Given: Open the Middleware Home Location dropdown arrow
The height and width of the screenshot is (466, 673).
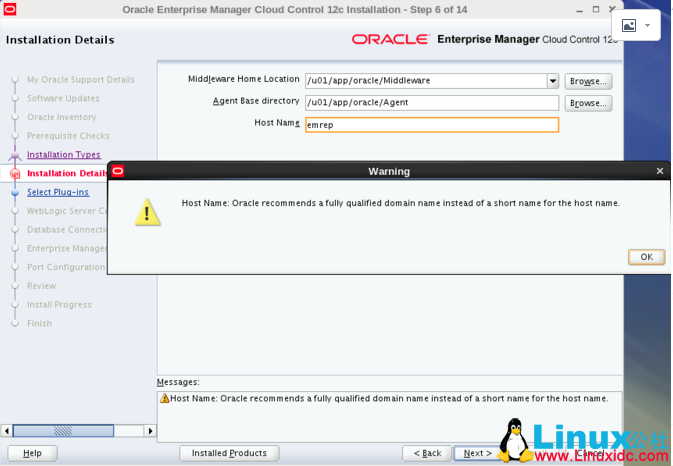Looking at the screenshot, I should point(553,81).
